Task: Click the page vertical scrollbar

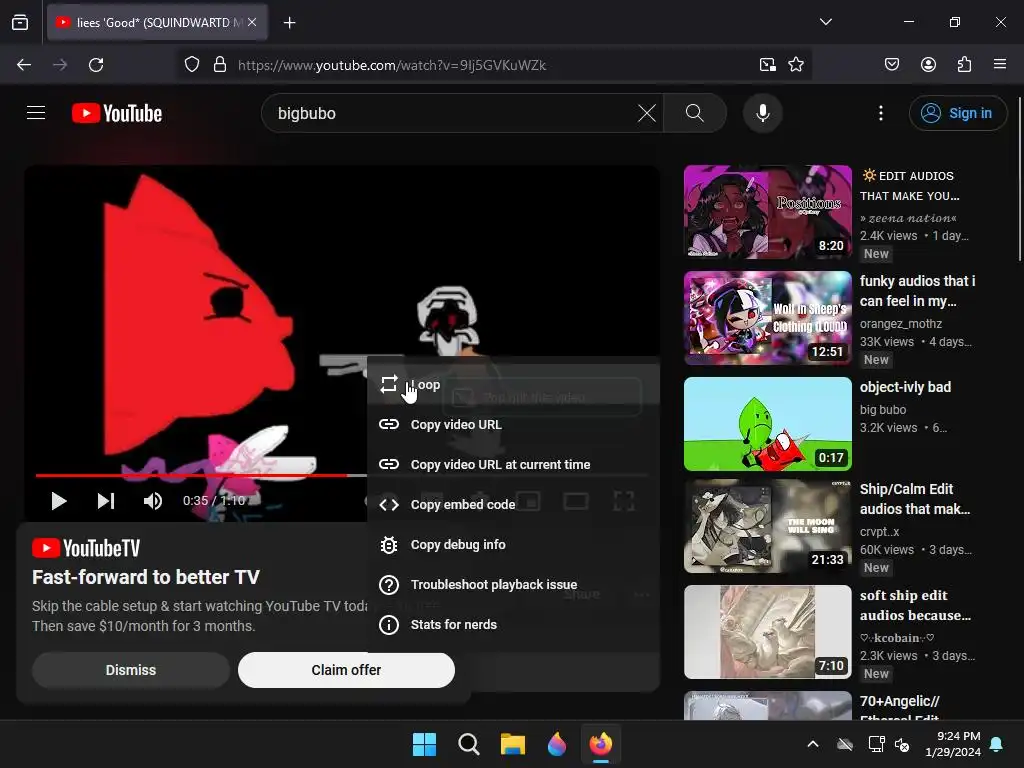Action: (1019, 180)
